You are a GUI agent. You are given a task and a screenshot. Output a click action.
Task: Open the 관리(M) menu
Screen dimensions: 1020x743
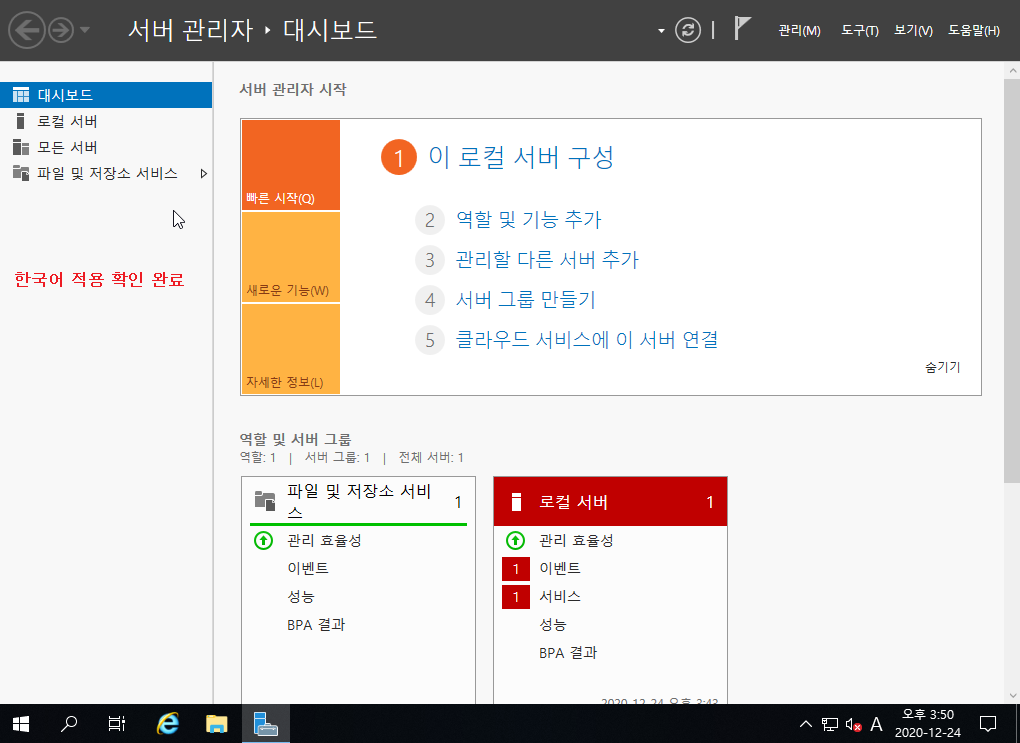tap(799, 31)
